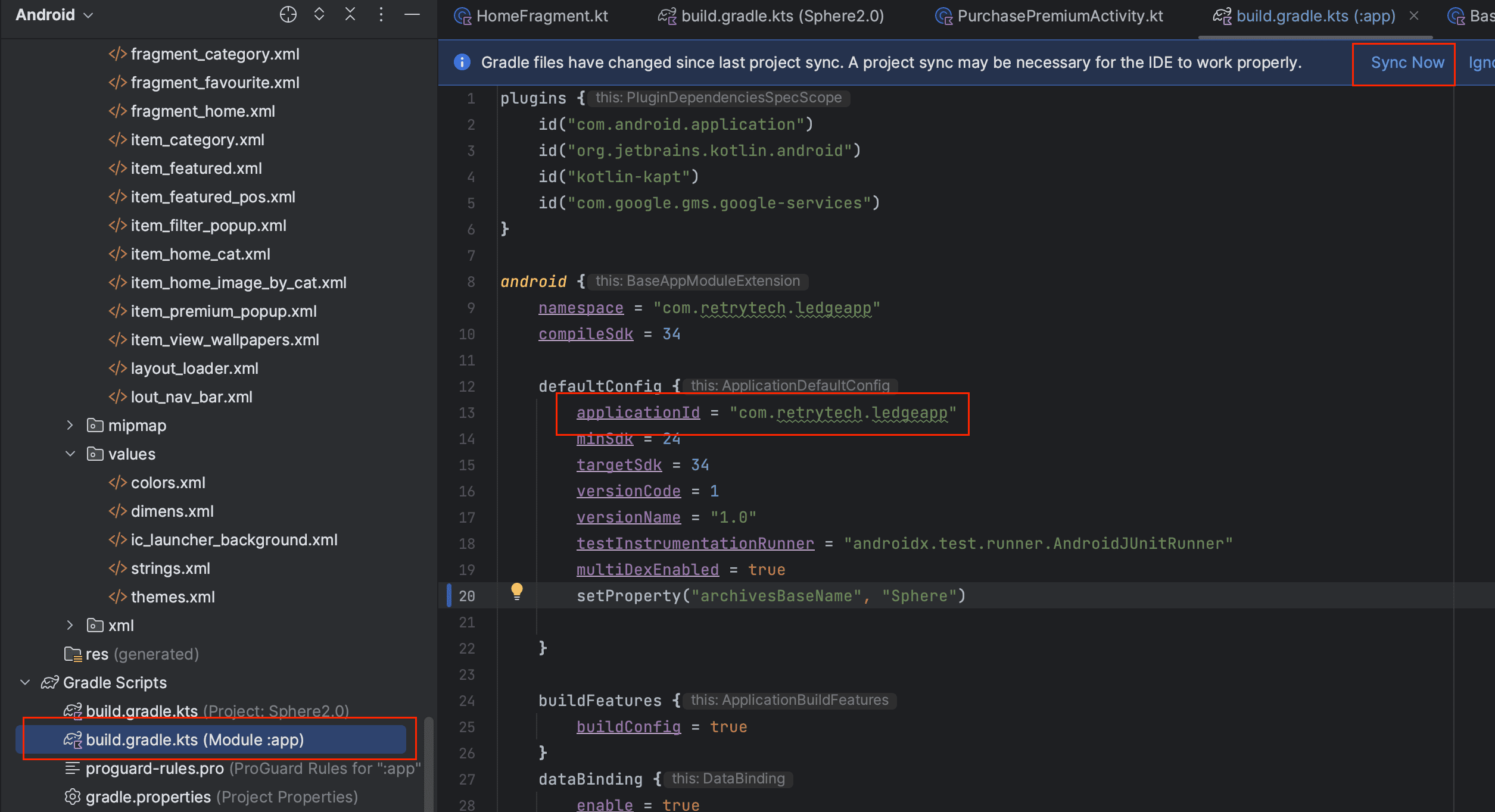Click the Collapse All icon in project panel
The height and width of the screenshot is (812, 1495).
tap(350, 14)
